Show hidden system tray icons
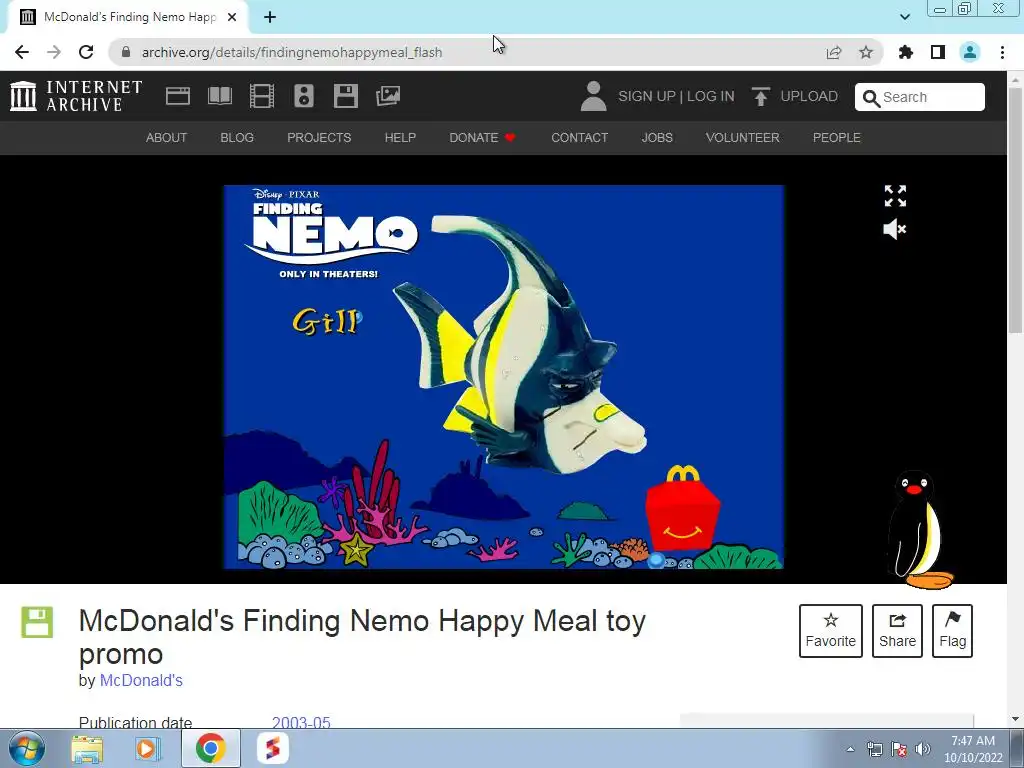 pos(850,749)
